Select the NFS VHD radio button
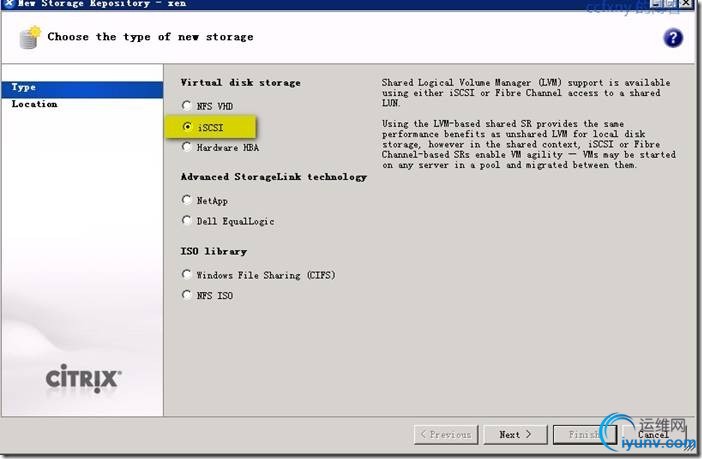Screen dimensions: 702x459 (187, 106)
